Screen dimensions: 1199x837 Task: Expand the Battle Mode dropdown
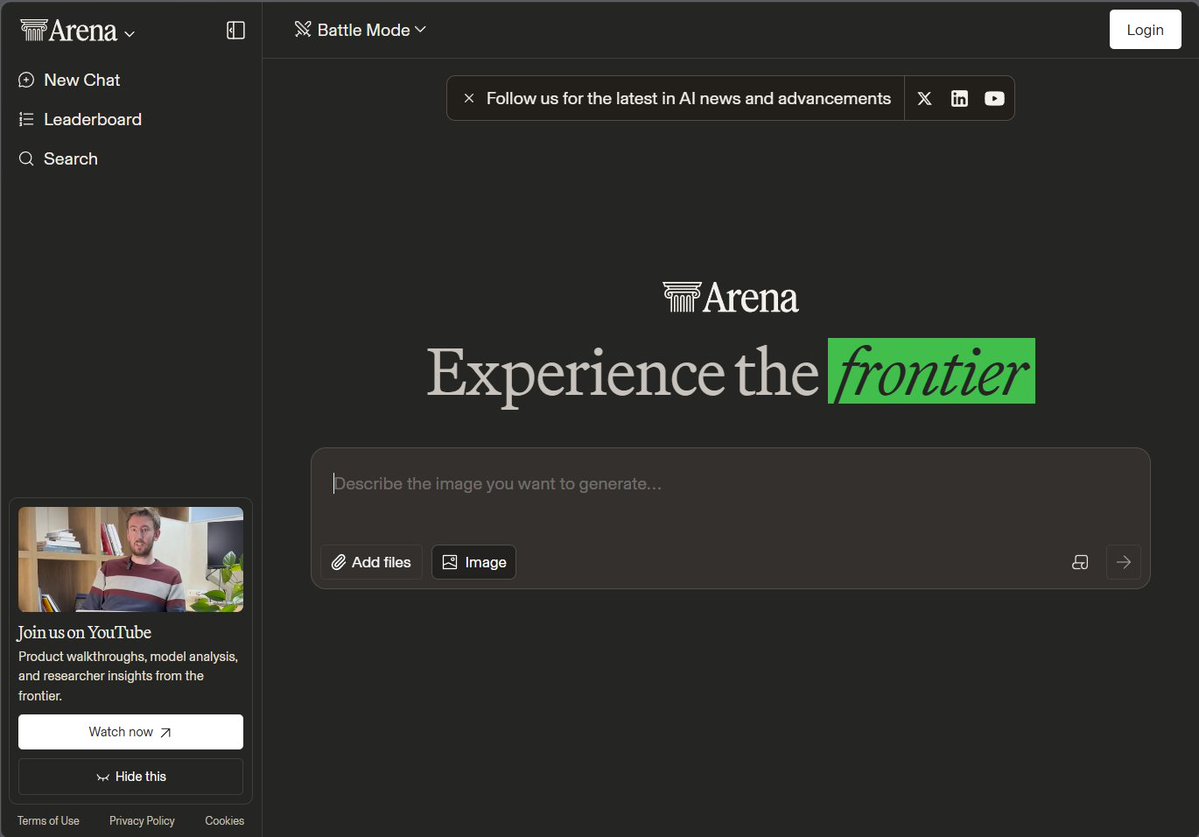[361, 30]
